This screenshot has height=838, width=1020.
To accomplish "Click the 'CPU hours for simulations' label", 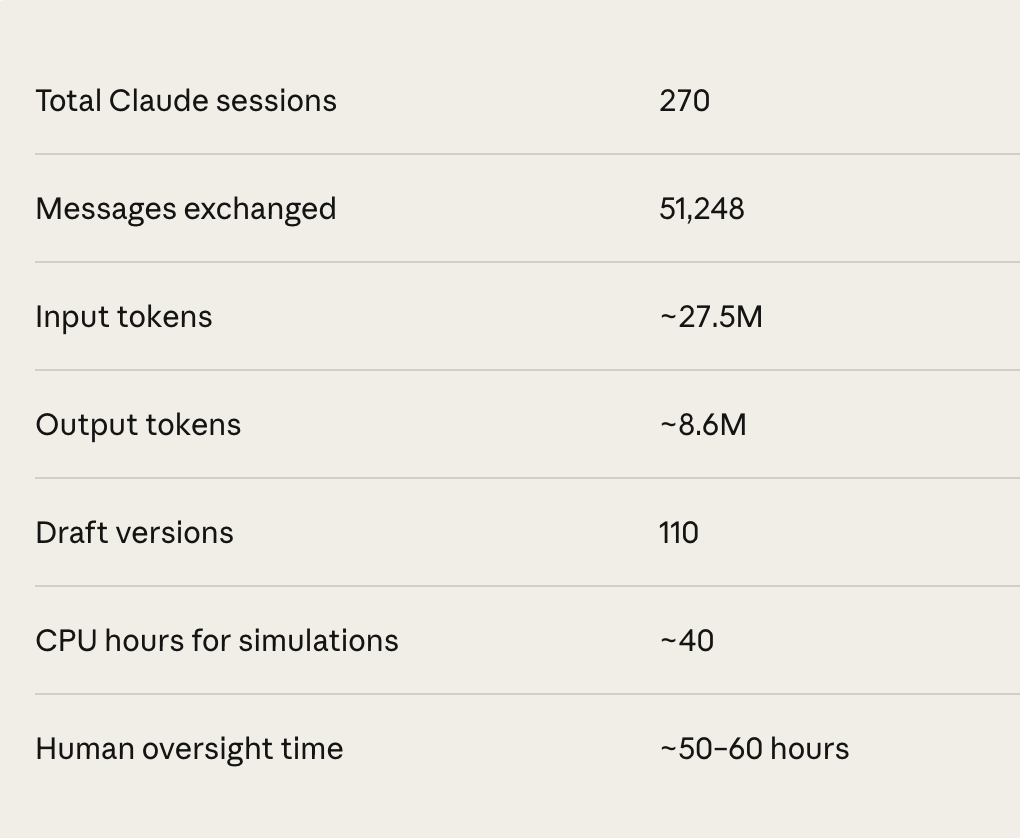I will coord(217,641).
